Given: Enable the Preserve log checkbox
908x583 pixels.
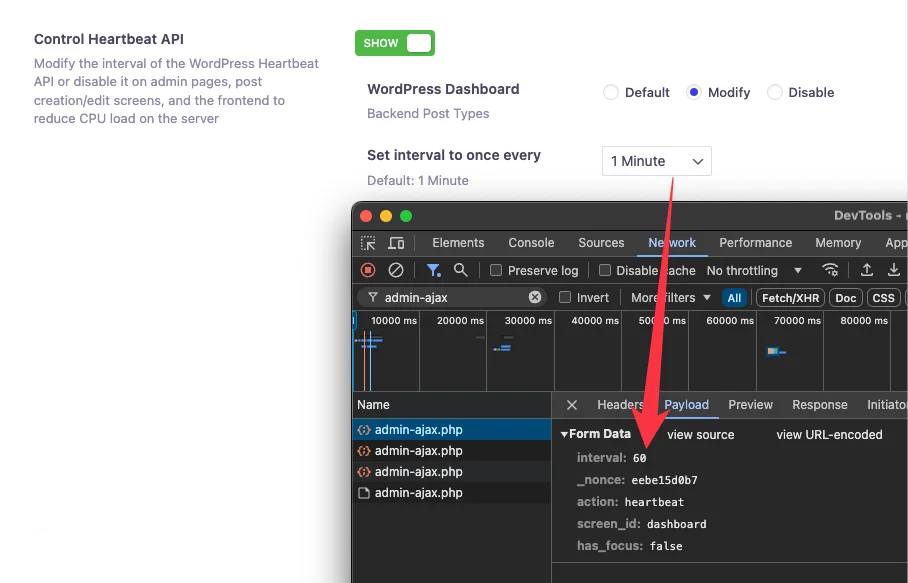Looking at the screenshot, I should pyautogui.click(x=496, y=270).
